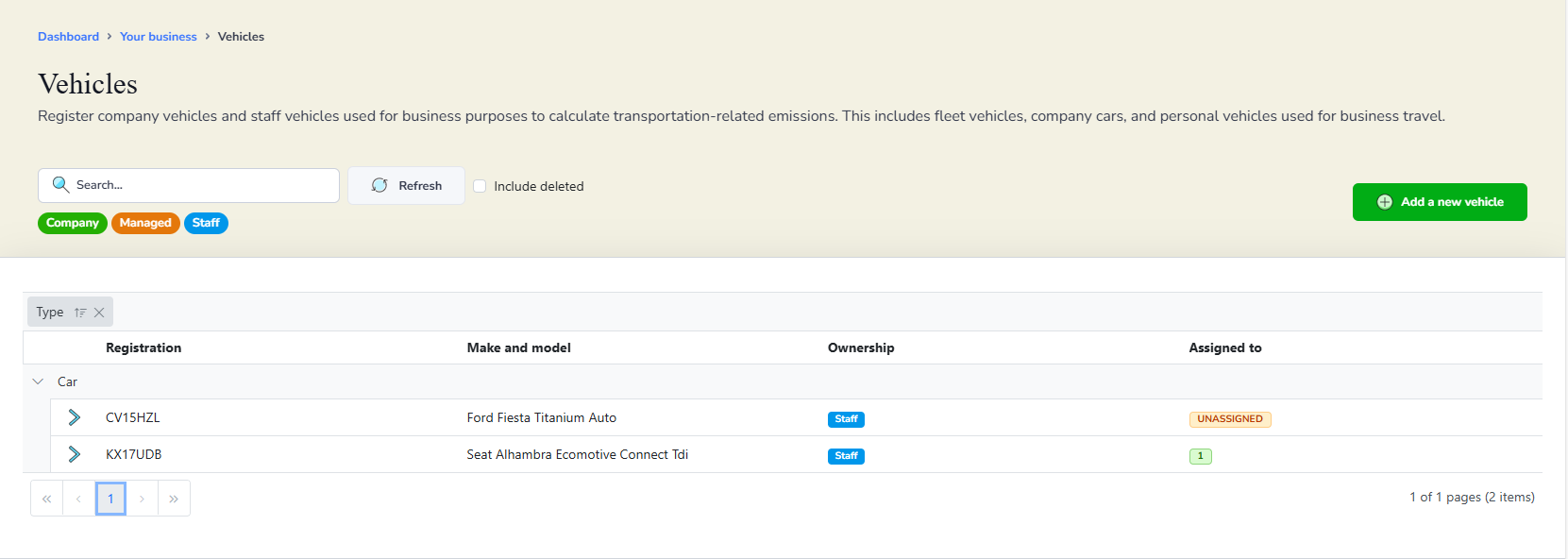
Task: Click the Refresh button
Action: (406, 186)
